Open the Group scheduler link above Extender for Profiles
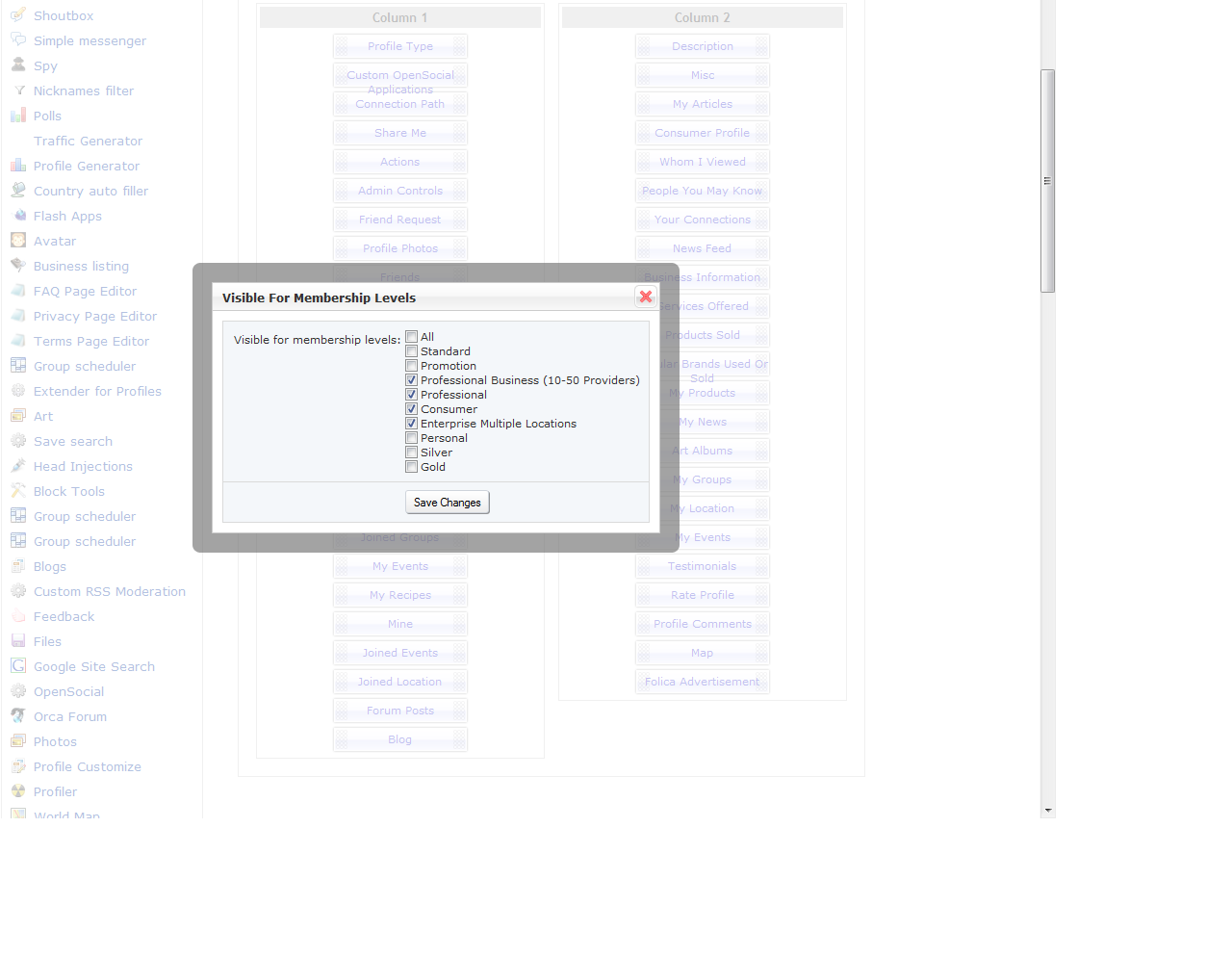Screen dimensions: 1232x957 pyautogui.click(x=85, y=366)
